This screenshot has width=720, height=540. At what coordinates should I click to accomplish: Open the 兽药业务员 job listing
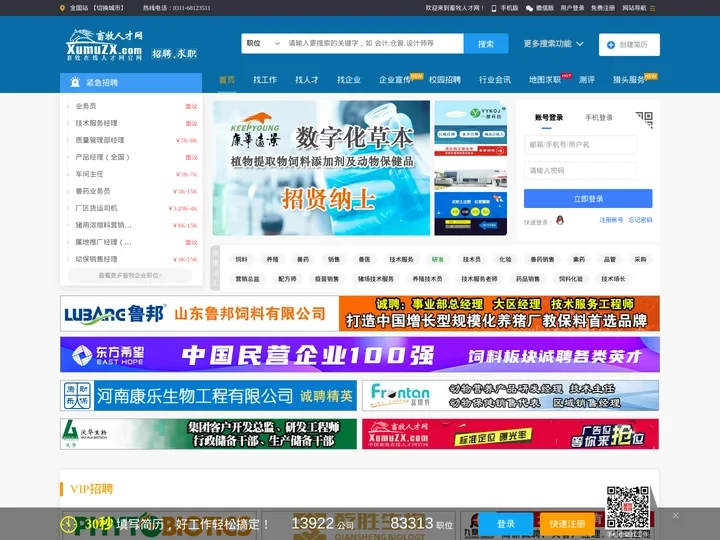[93, 191]
